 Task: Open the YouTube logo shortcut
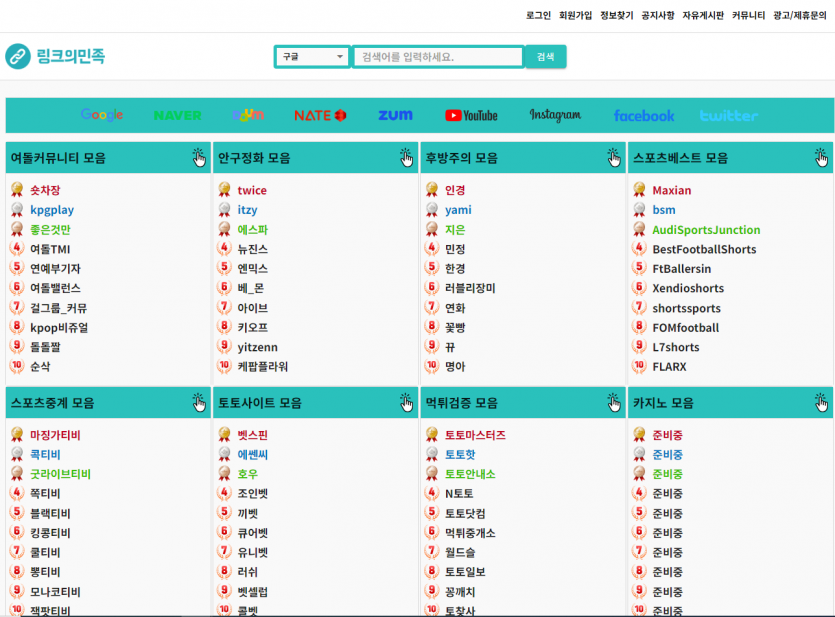(471, 116)
